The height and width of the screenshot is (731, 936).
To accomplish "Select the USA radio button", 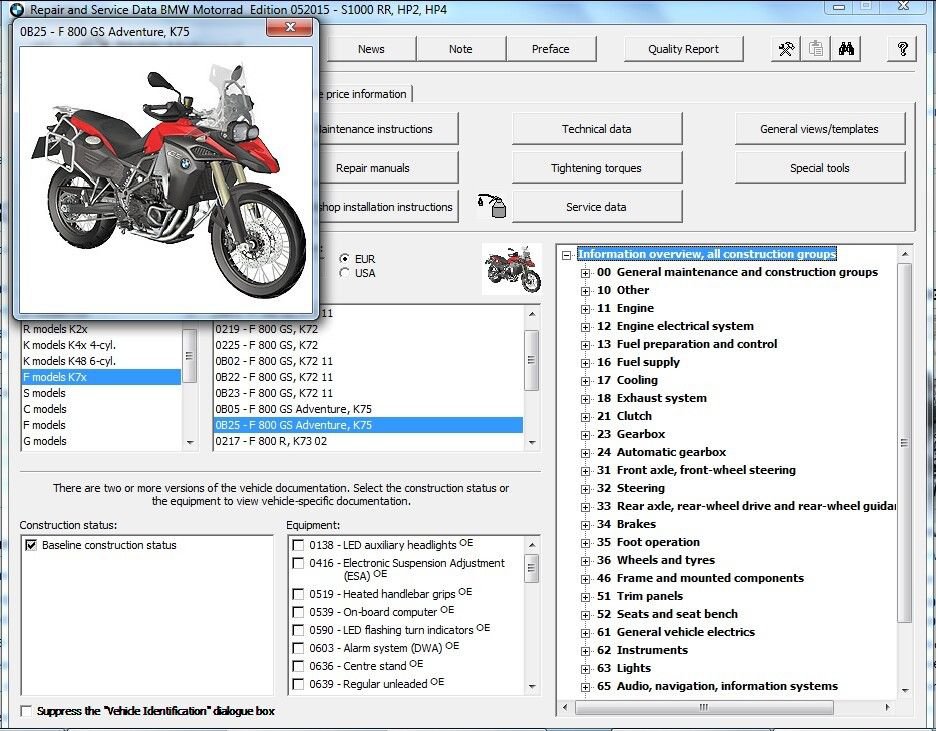I will (344, 273).
